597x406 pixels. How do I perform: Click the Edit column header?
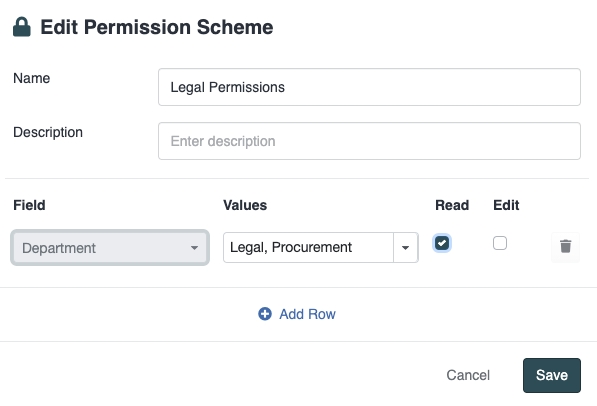coord(506,205)
